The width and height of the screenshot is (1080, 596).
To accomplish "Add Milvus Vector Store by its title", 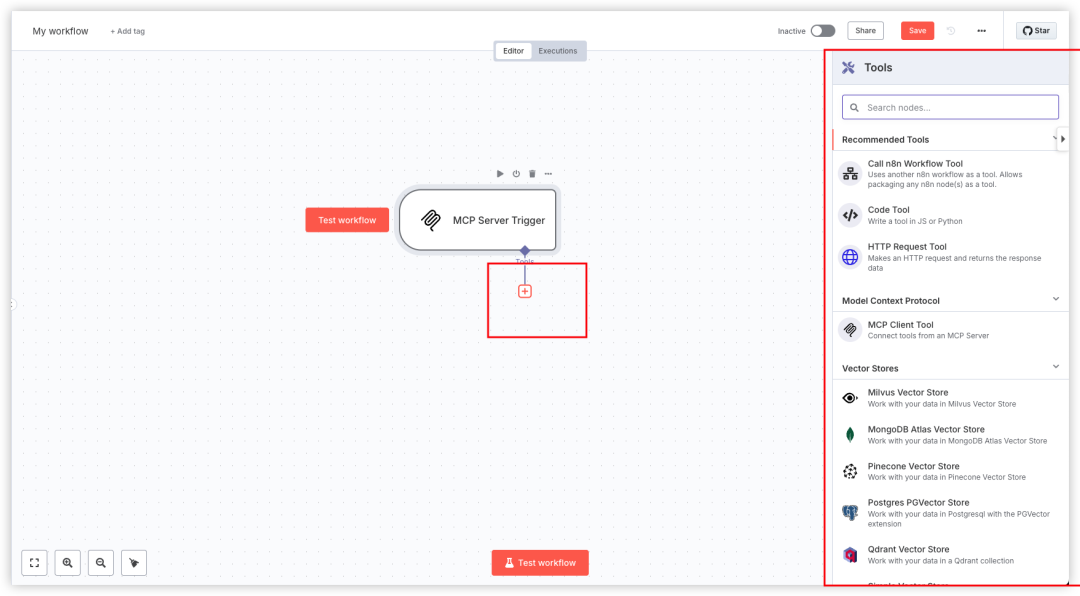I will [x=908, y=393].
